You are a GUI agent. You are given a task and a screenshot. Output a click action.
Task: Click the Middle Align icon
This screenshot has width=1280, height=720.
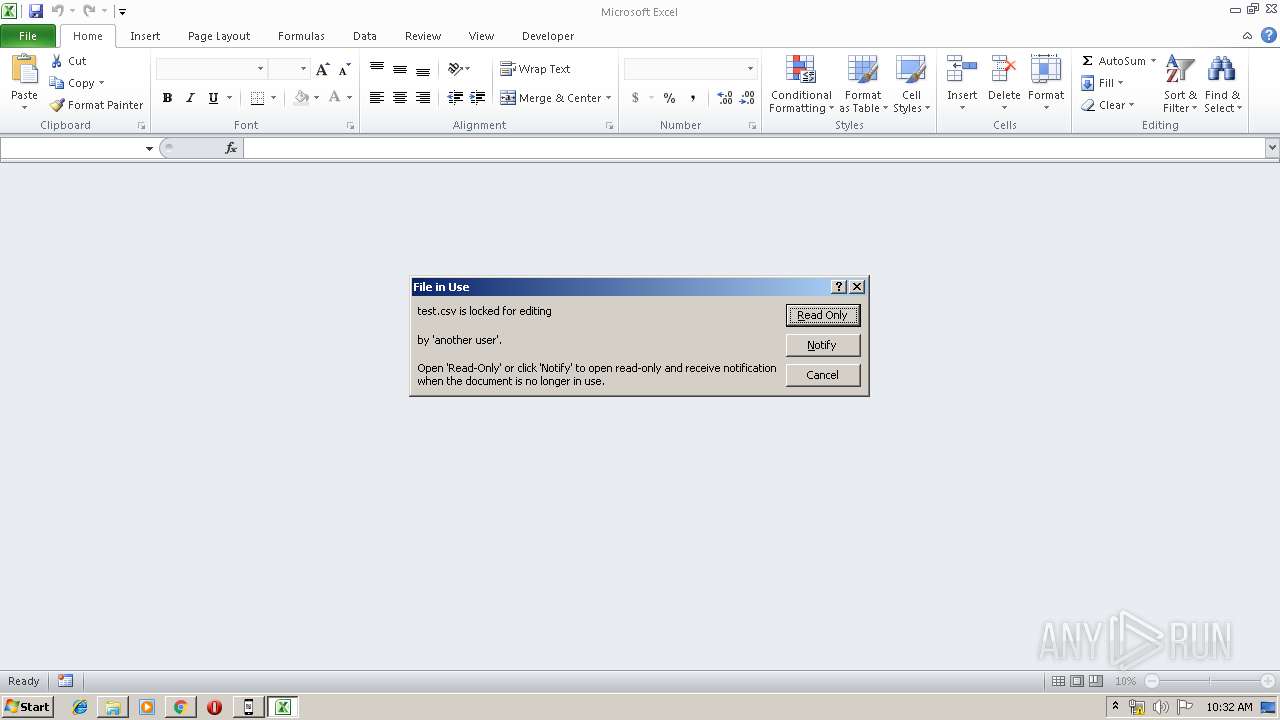pyautogui.click(x=400, y=69)
